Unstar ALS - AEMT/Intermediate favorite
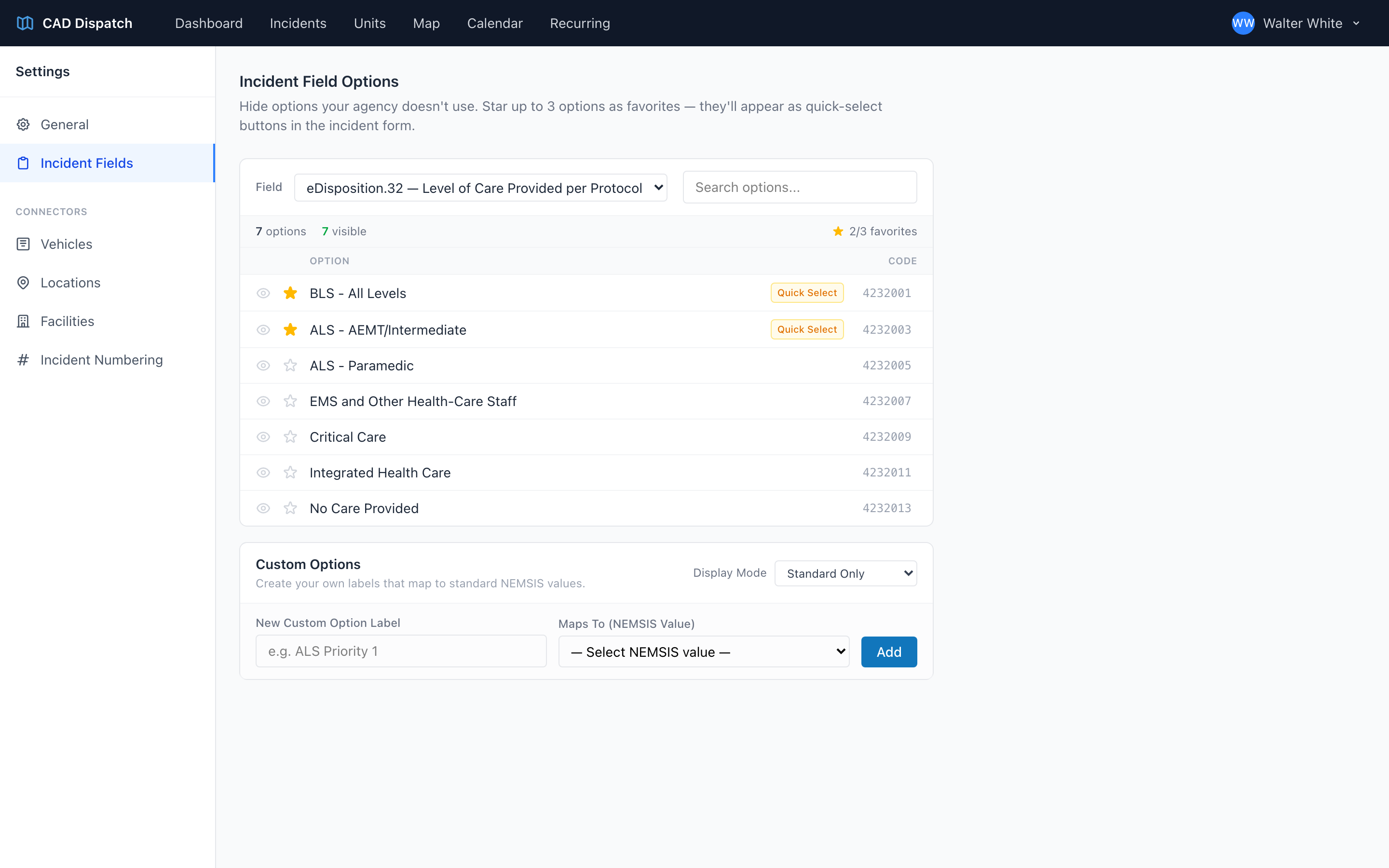The height and width of the screenshot is (868, 1389). (x=290, y=329)
